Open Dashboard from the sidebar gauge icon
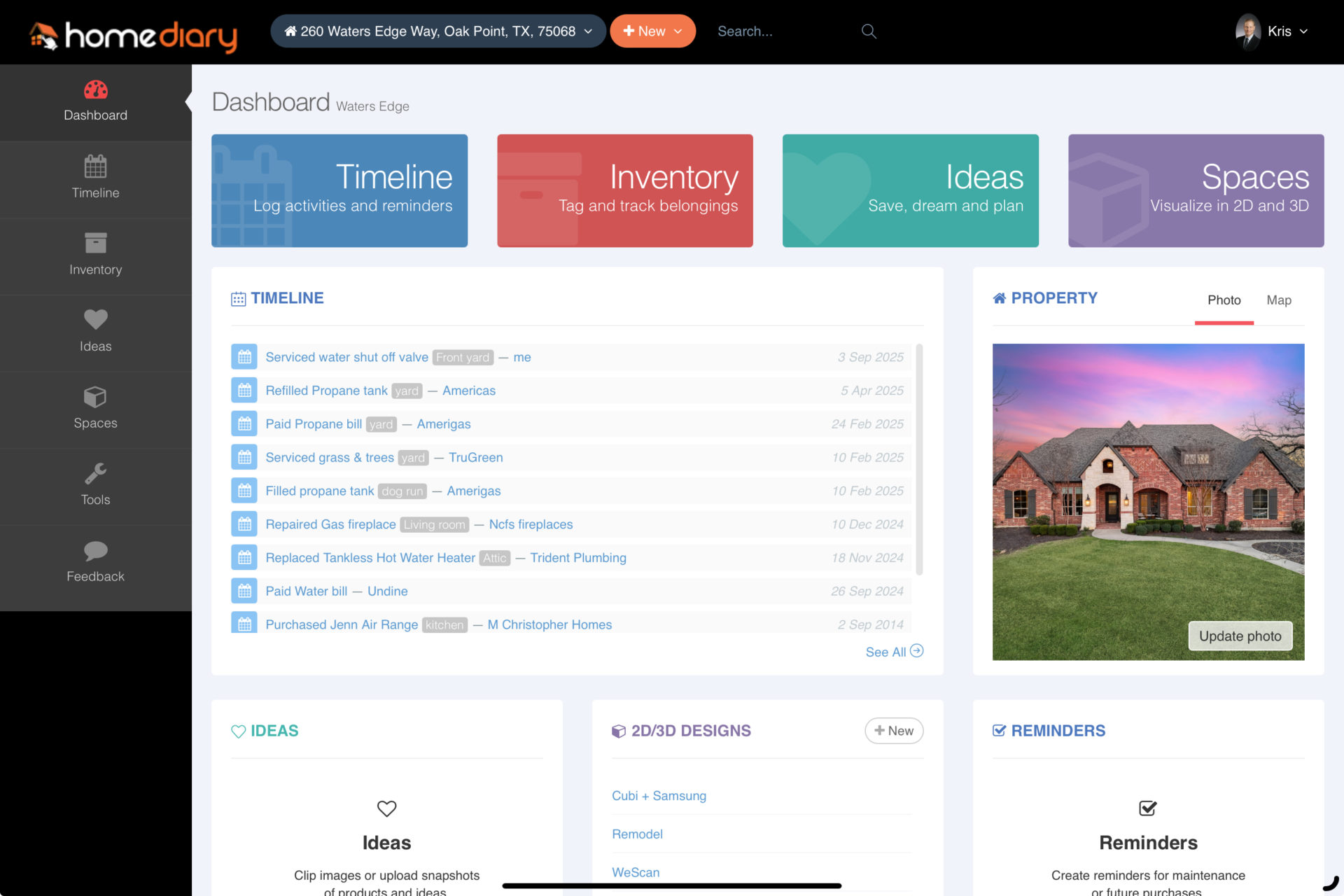1344x896 pixels. click(96, 90)
